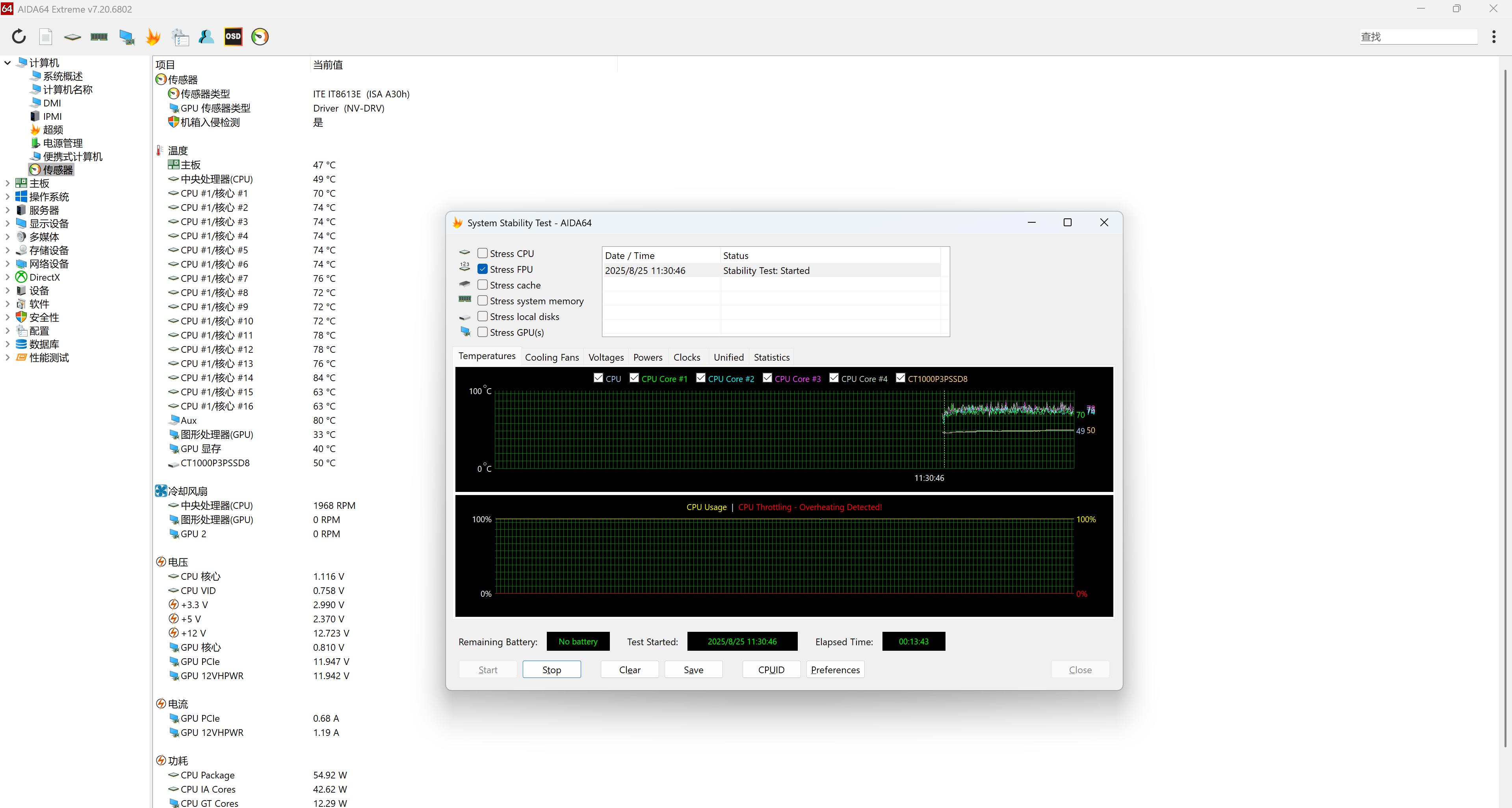Toggle CPU Core #1 graph checkbox
The image size is (1512, 808).
(x=634, y=378)
